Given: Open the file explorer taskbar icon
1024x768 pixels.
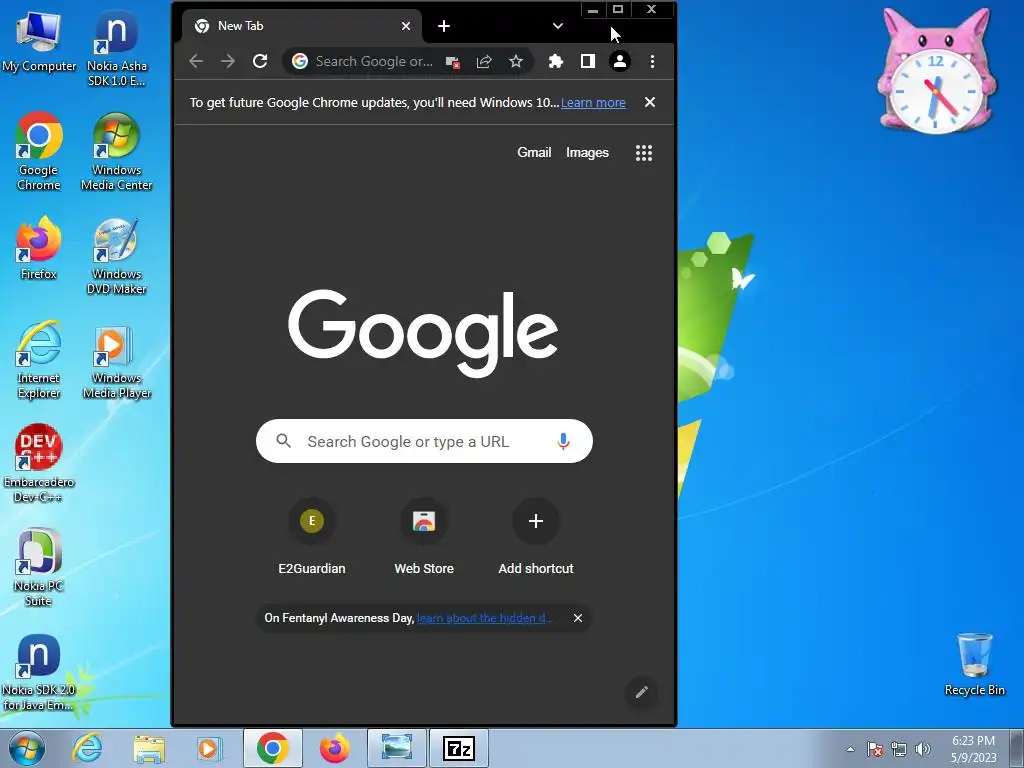Looking at the screenshot, I should point(149,748).
